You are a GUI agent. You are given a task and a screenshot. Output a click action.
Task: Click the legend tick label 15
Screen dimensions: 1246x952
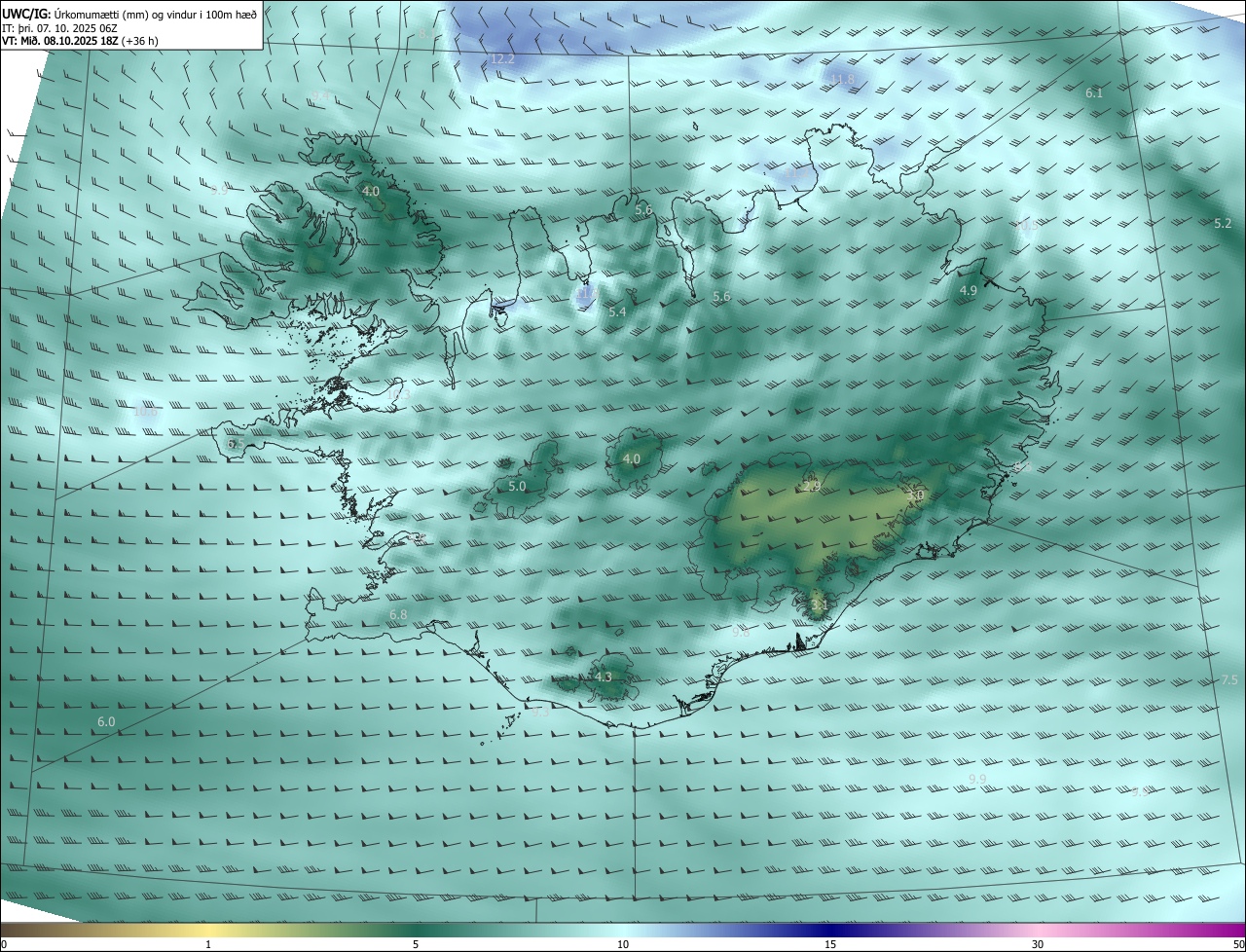coord(830,944)
